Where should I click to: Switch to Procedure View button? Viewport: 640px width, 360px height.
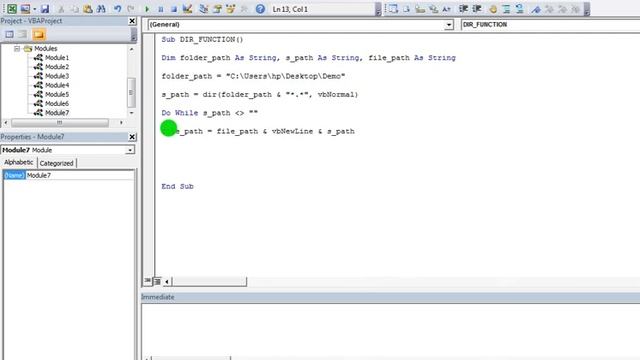(x=147, y=281)
